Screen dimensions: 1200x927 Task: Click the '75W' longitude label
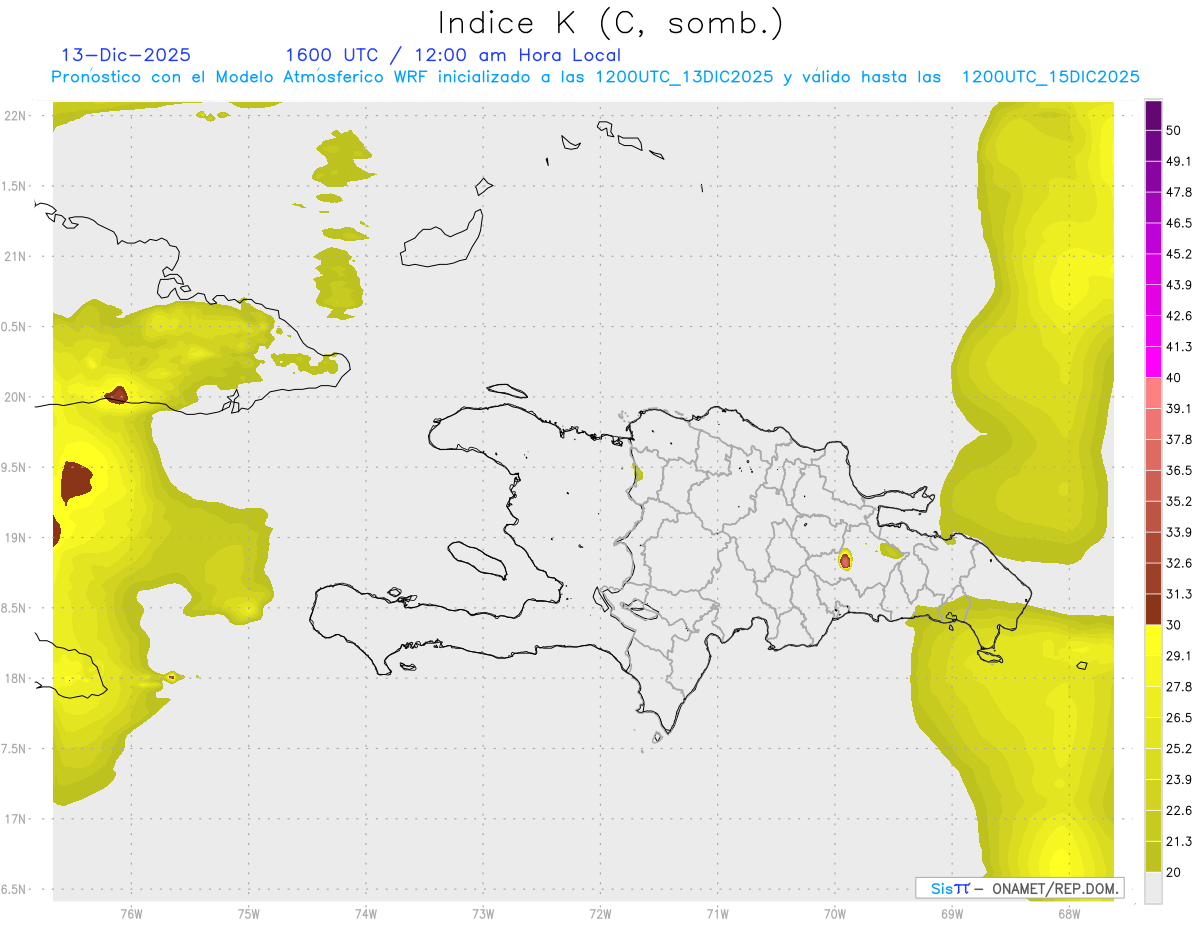249,914
